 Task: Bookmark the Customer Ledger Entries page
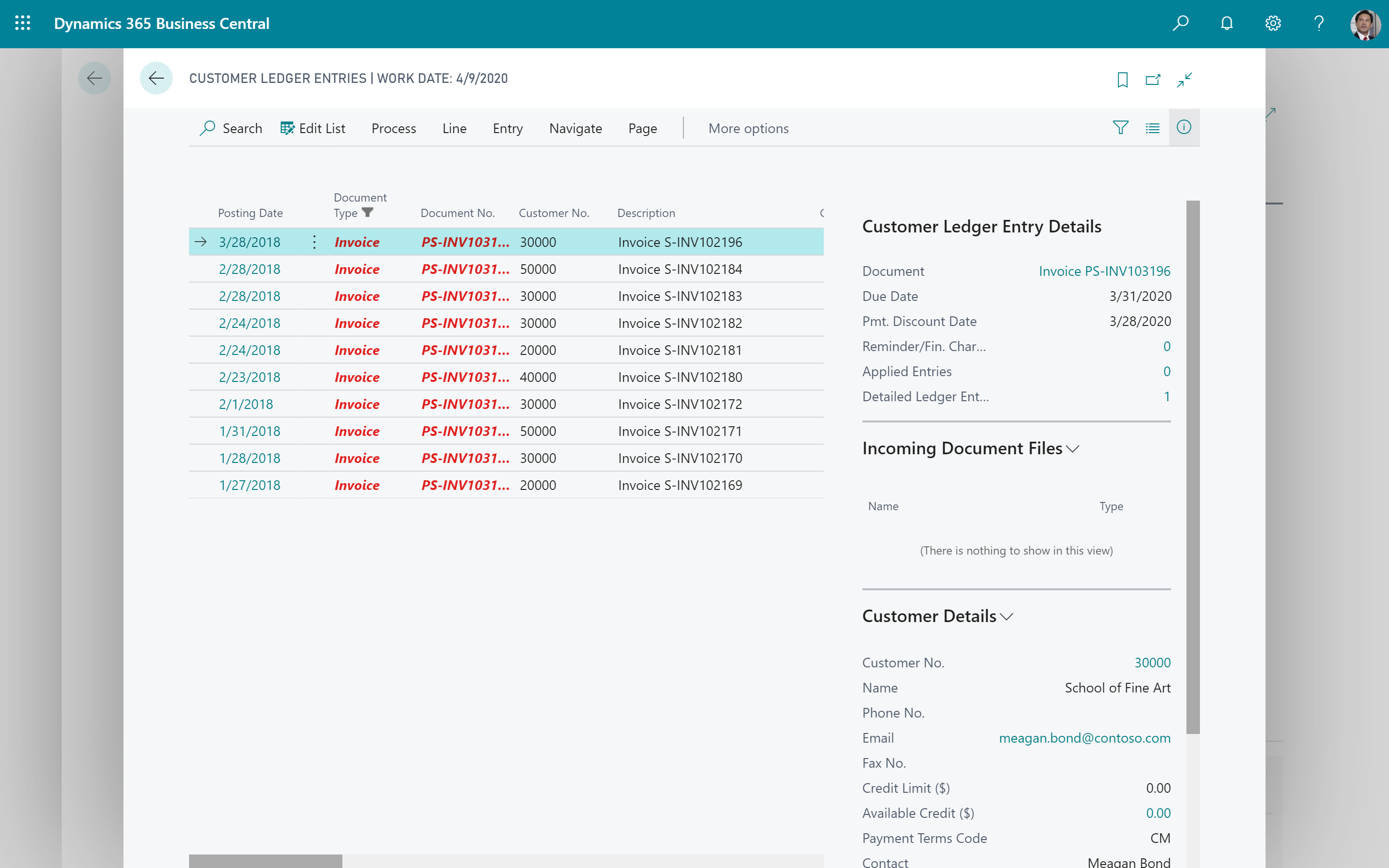click(x=1122, y=79)
